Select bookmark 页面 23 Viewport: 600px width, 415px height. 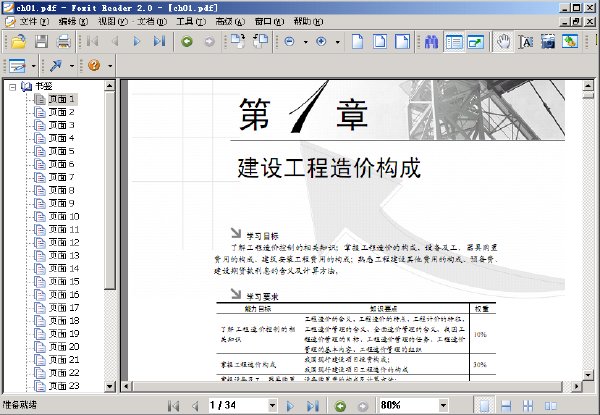coord(64,386)
